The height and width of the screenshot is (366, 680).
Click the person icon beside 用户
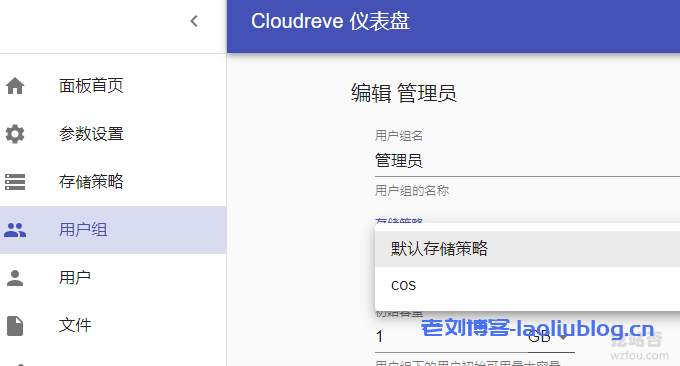click(15, 278)
